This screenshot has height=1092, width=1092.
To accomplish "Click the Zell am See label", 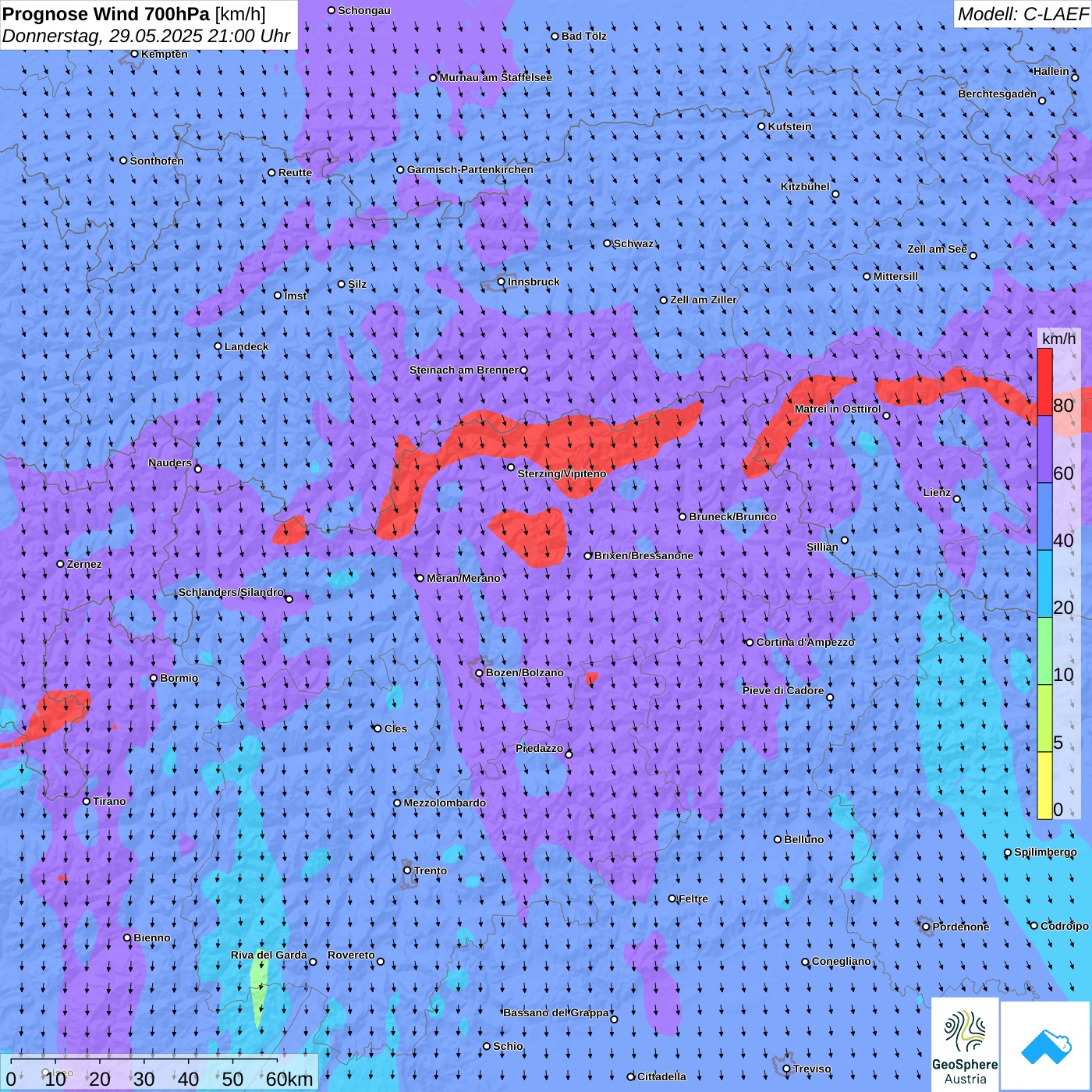I will (x=937, y=249).
